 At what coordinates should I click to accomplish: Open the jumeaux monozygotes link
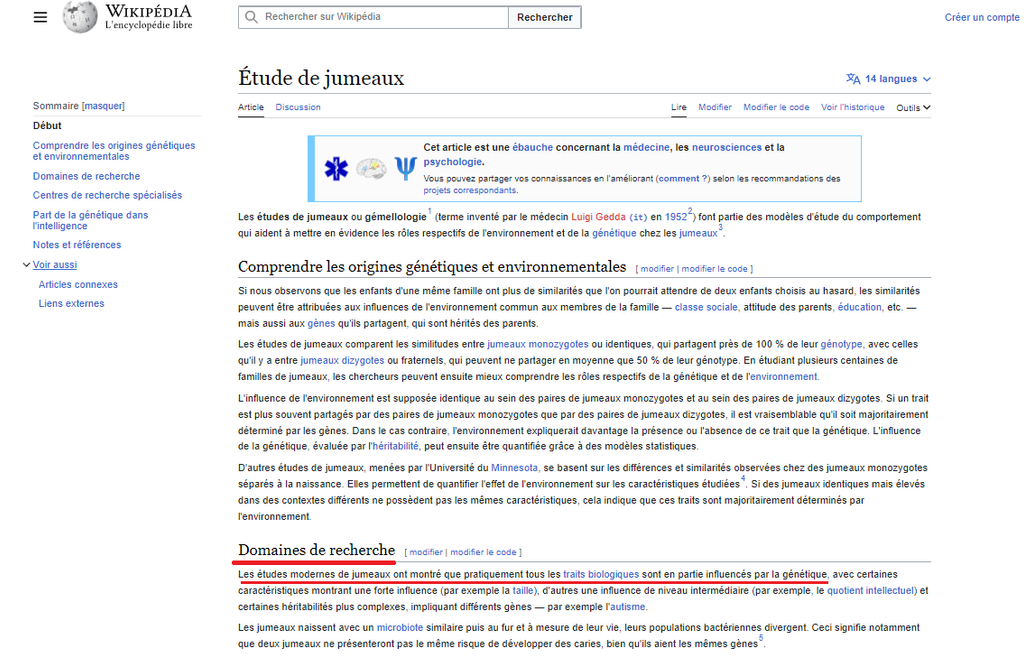(x=537, y=344)
